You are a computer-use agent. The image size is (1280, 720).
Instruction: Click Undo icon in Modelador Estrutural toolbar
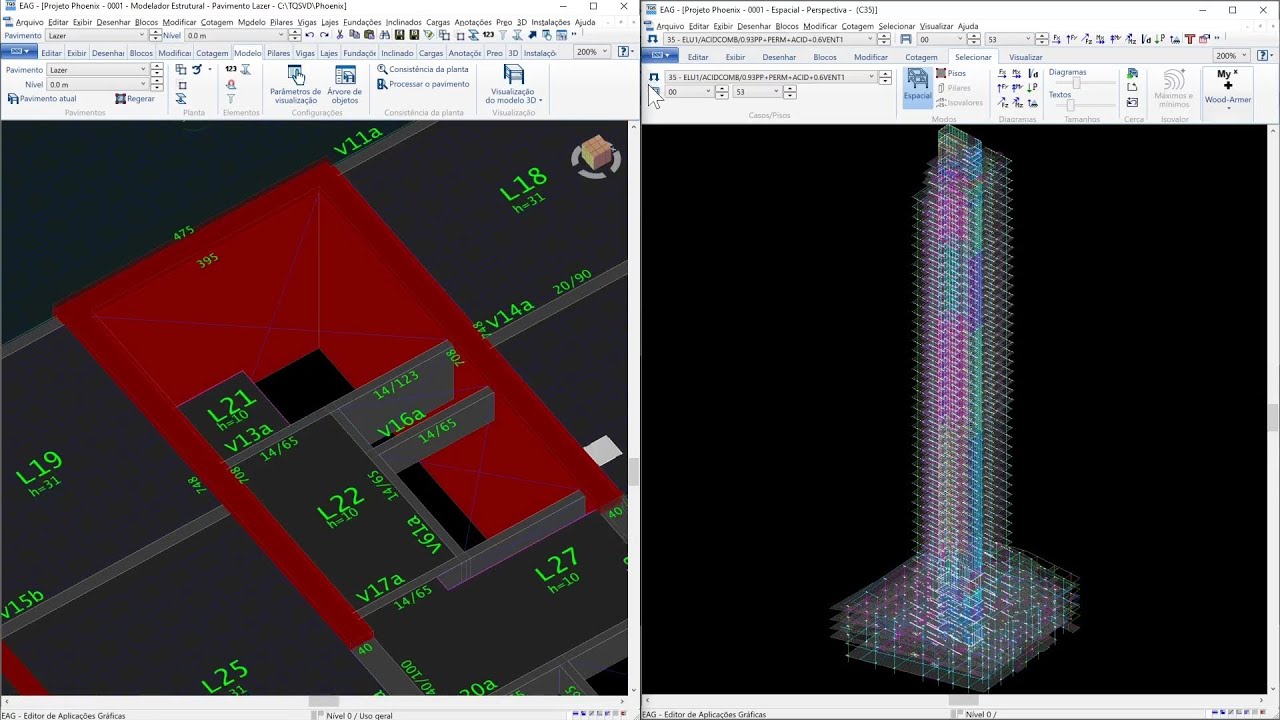coord(310,35)
